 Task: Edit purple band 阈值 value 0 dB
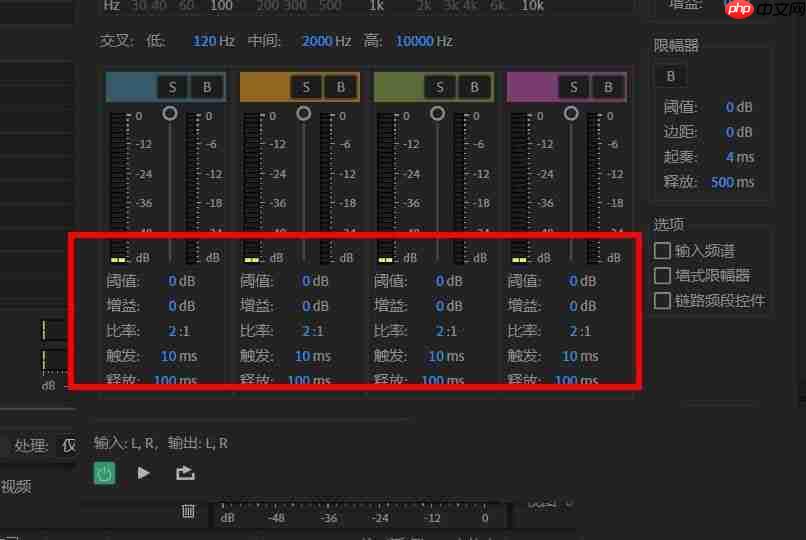[x=582, y=281]
